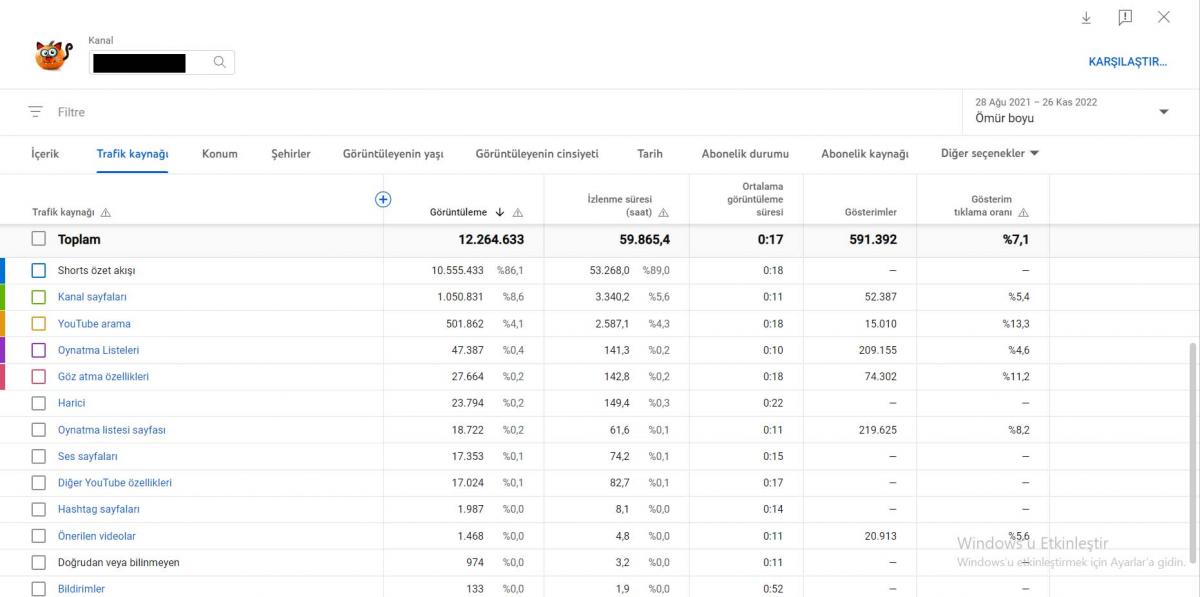Open the Şehirler tab
The image size is (1200, 597).
coord(291,154)
